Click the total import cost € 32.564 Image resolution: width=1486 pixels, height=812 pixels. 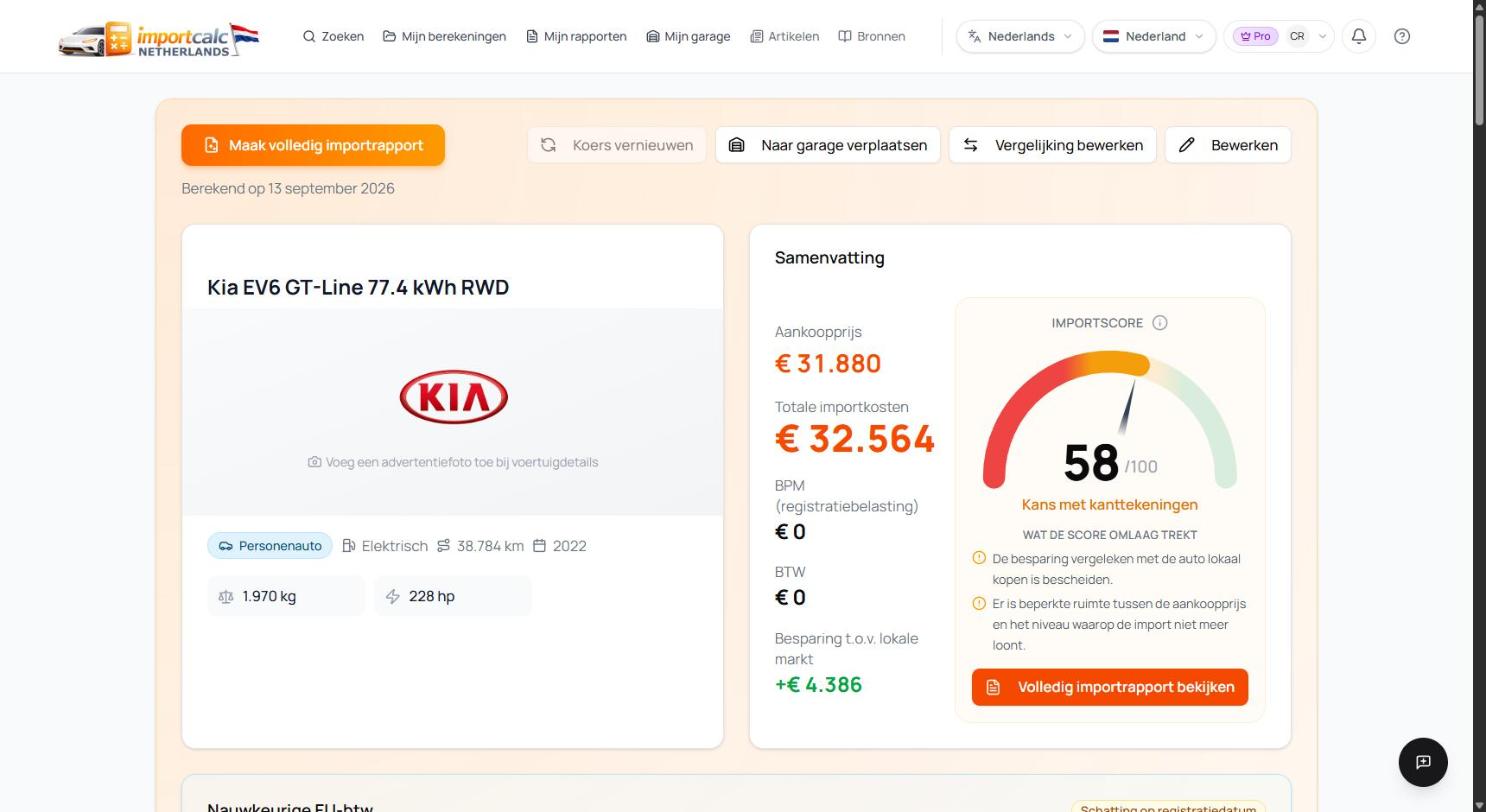[x=855, y=439]
